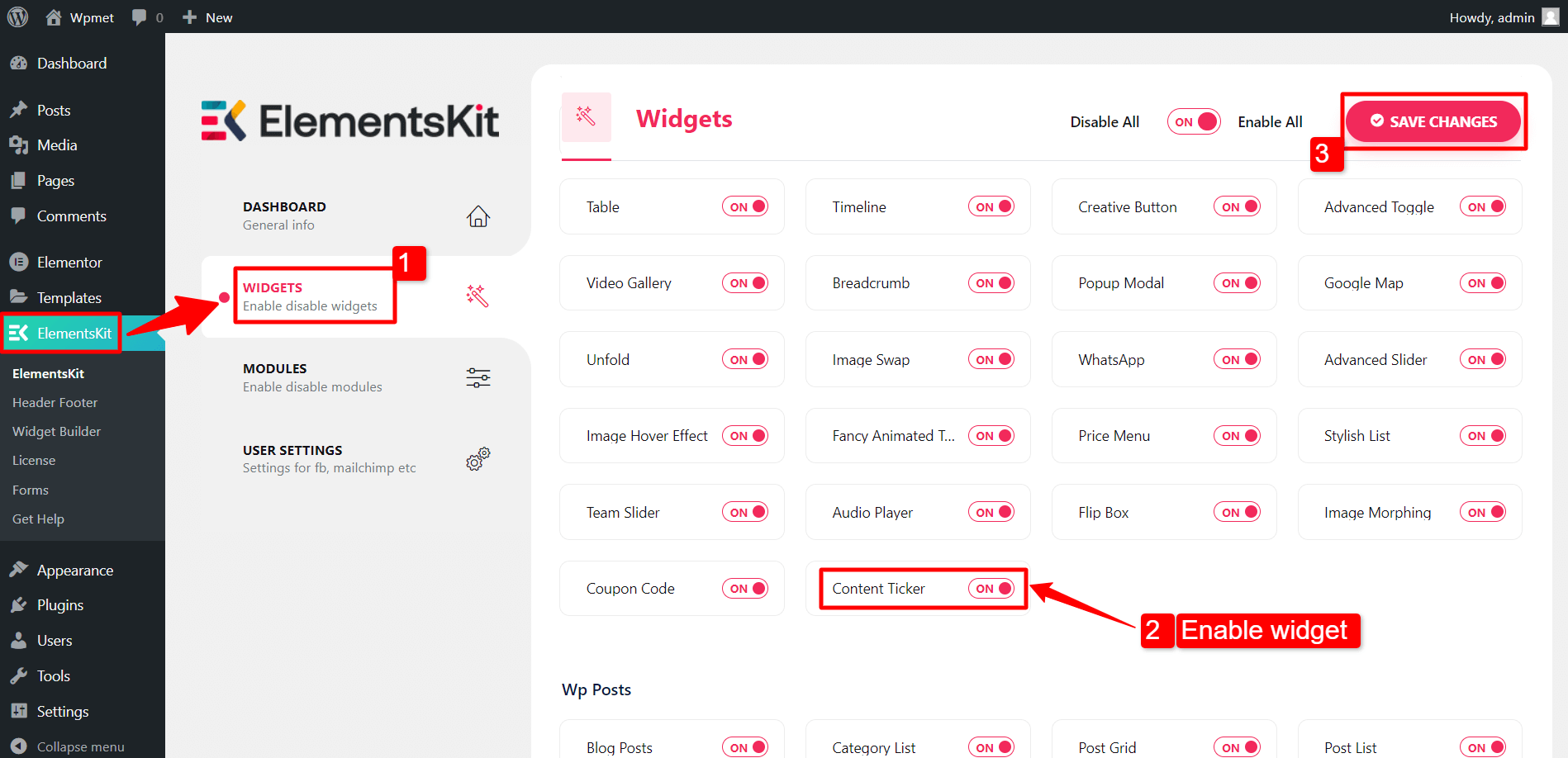Click the Enable All label
1568x758 pixels.
(x=1270, y=122)
